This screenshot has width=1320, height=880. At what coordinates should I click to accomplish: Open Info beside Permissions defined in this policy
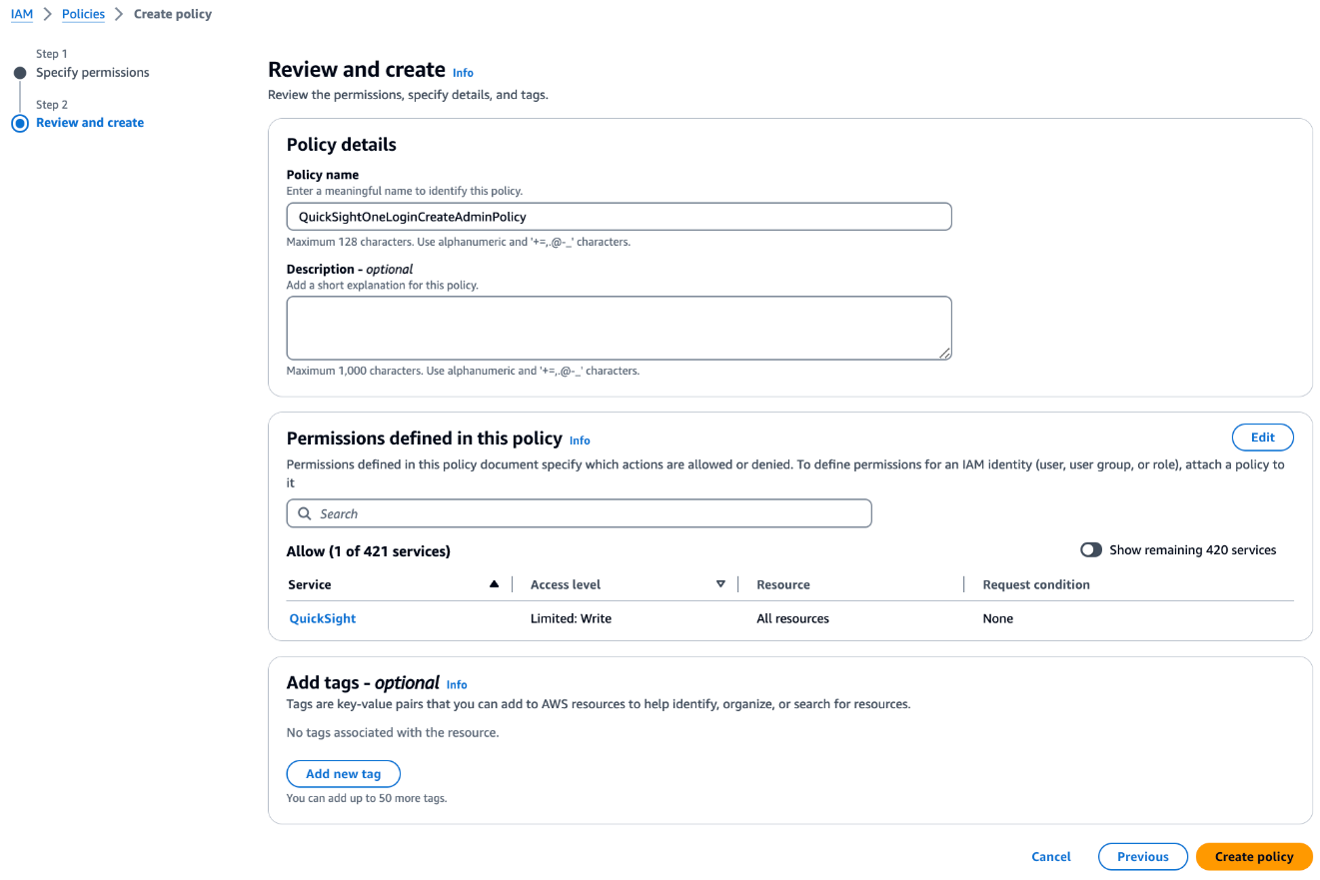tap(580, 440)
